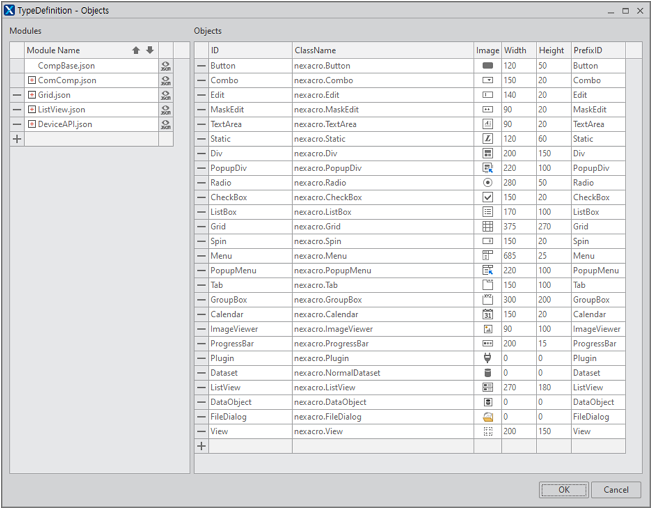Move selected module up with up arrow

pyautogui.click(x=136, y=50)
